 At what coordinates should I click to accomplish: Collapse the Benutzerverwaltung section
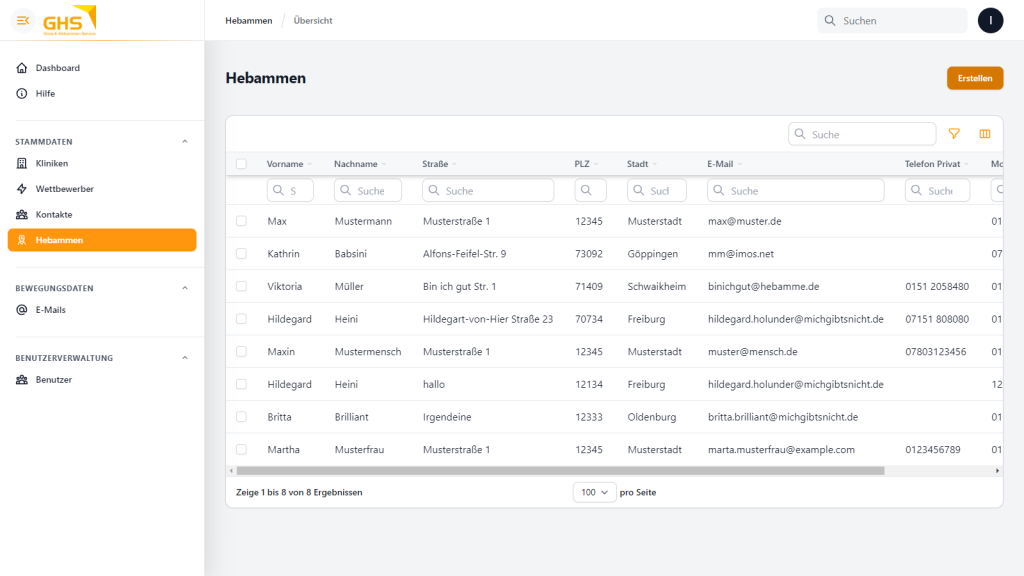pos(185,358)
